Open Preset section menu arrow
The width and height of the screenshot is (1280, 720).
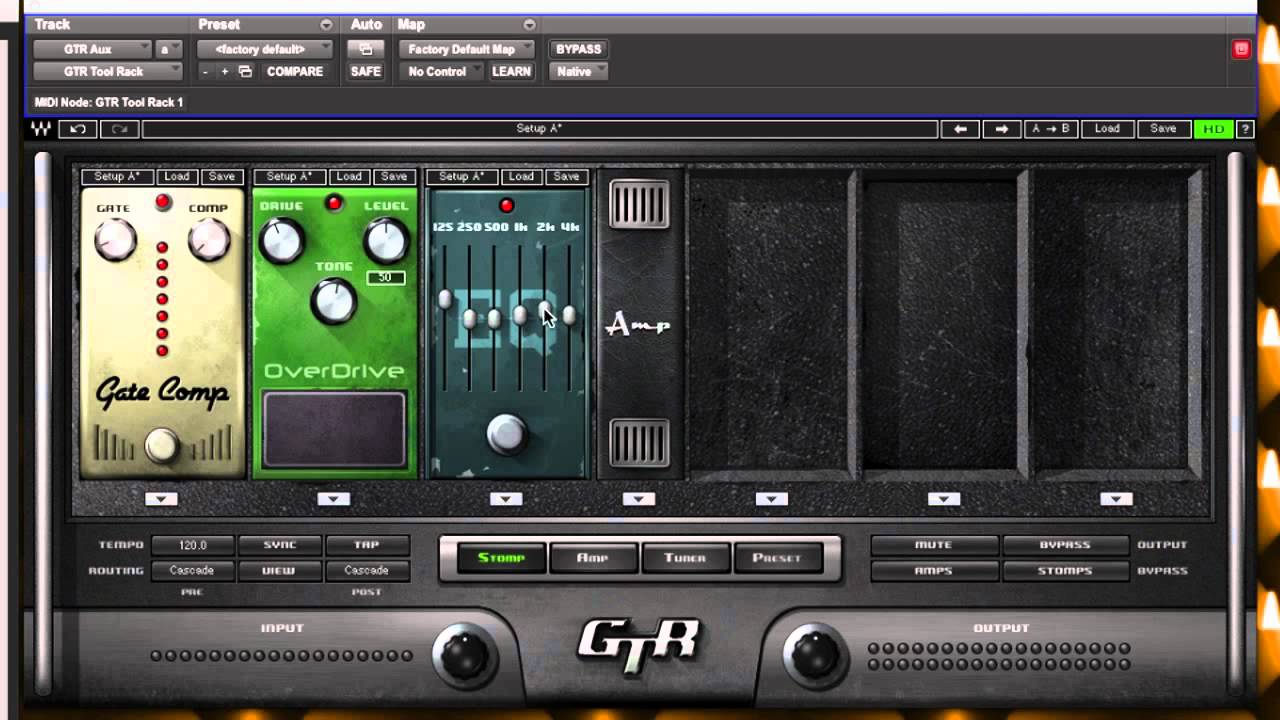tap(326, 25)
